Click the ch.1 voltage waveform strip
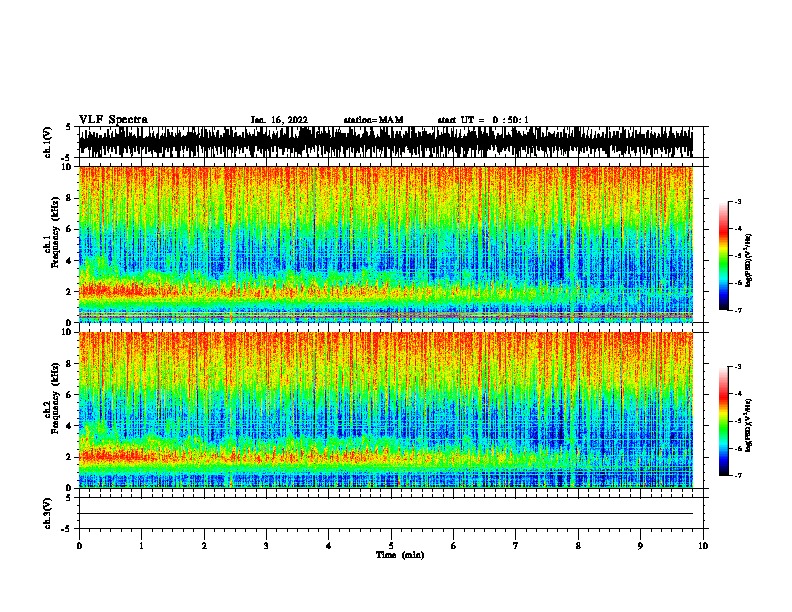This screenshot has width=792, height=612. tap(385, 142)
